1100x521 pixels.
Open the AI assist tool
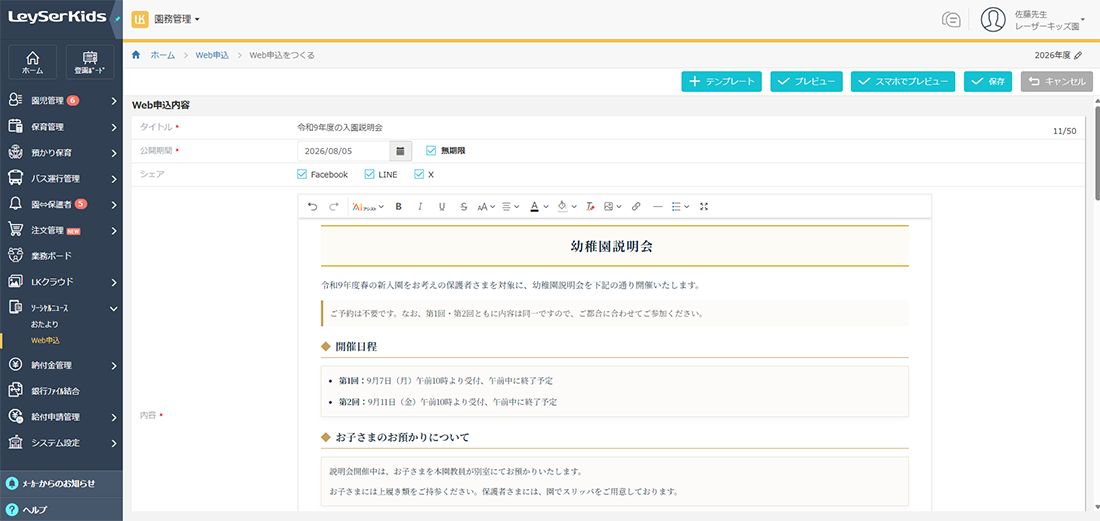[x=368, y=206]
